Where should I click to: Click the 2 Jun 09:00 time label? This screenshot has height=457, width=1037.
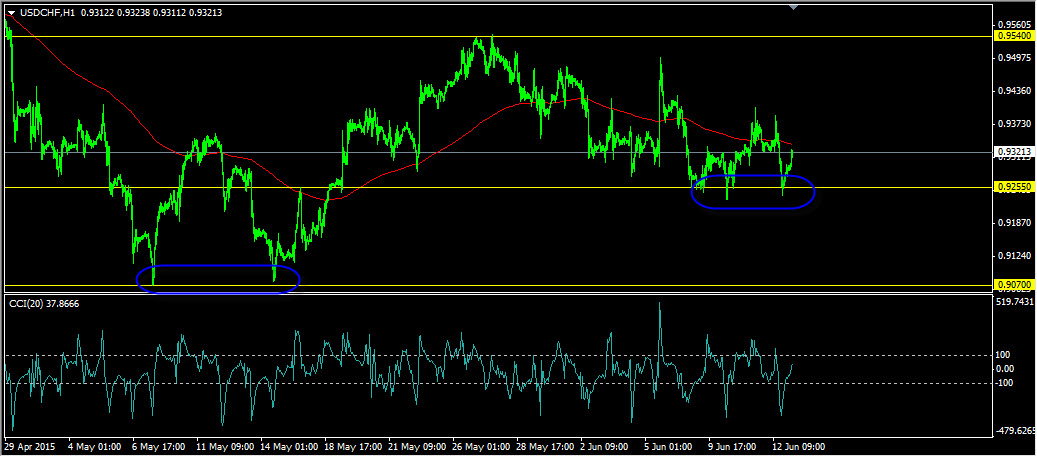pyautogui.click(x=604, y=445)
